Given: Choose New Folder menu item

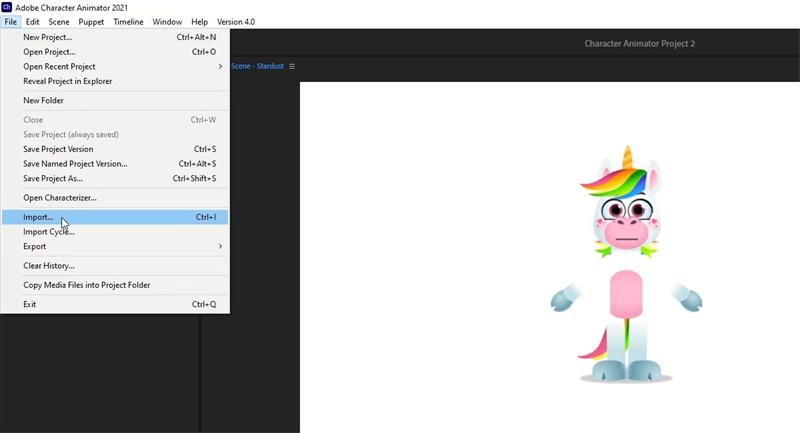Looking at the screenshot, I should (x=43, y=100).
